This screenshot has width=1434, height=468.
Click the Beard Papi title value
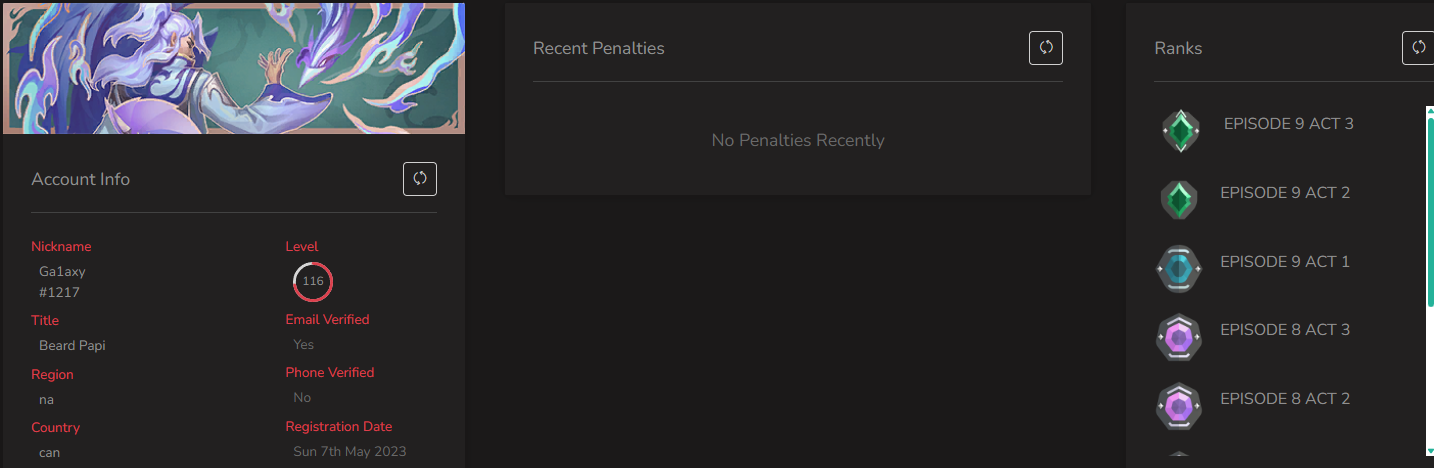[x=72, y=345]
